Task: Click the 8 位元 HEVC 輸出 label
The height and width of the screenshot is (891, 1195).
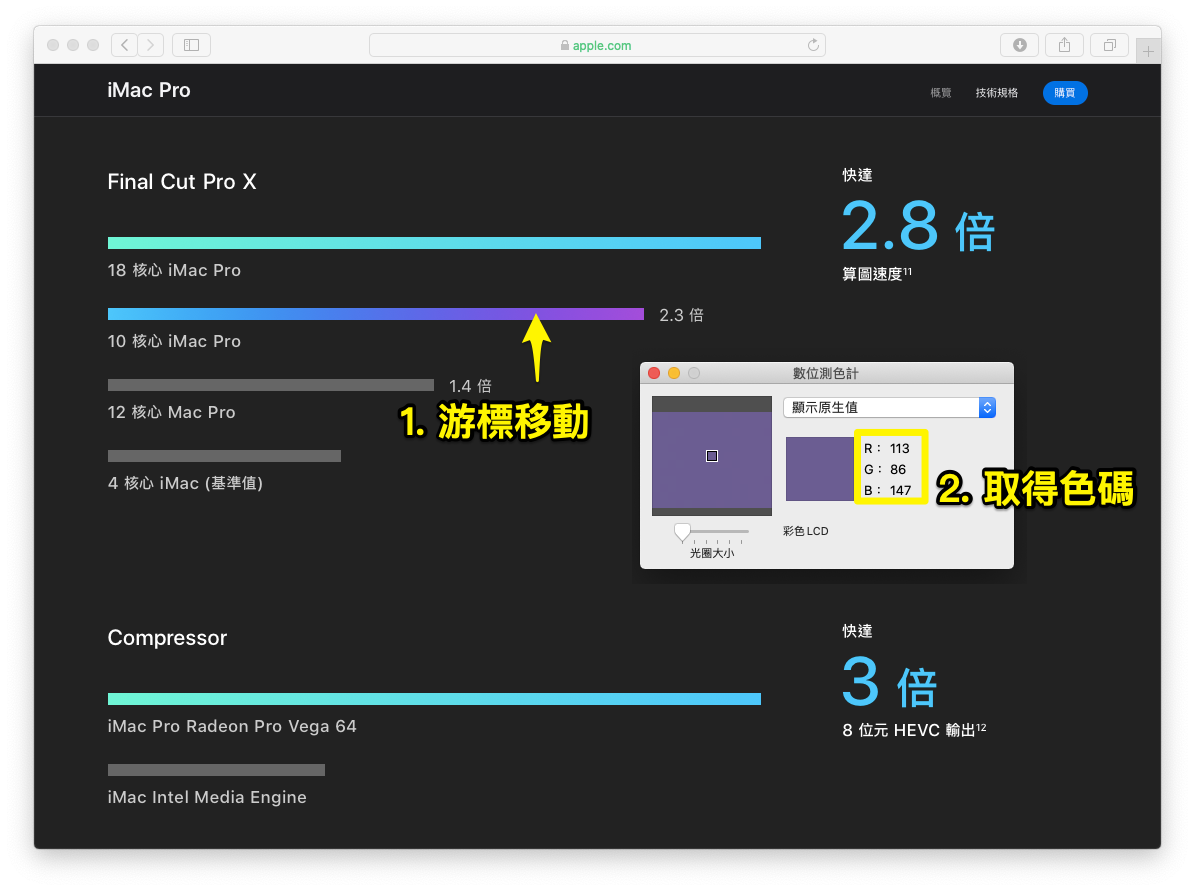Action: [x=915, y=730]
